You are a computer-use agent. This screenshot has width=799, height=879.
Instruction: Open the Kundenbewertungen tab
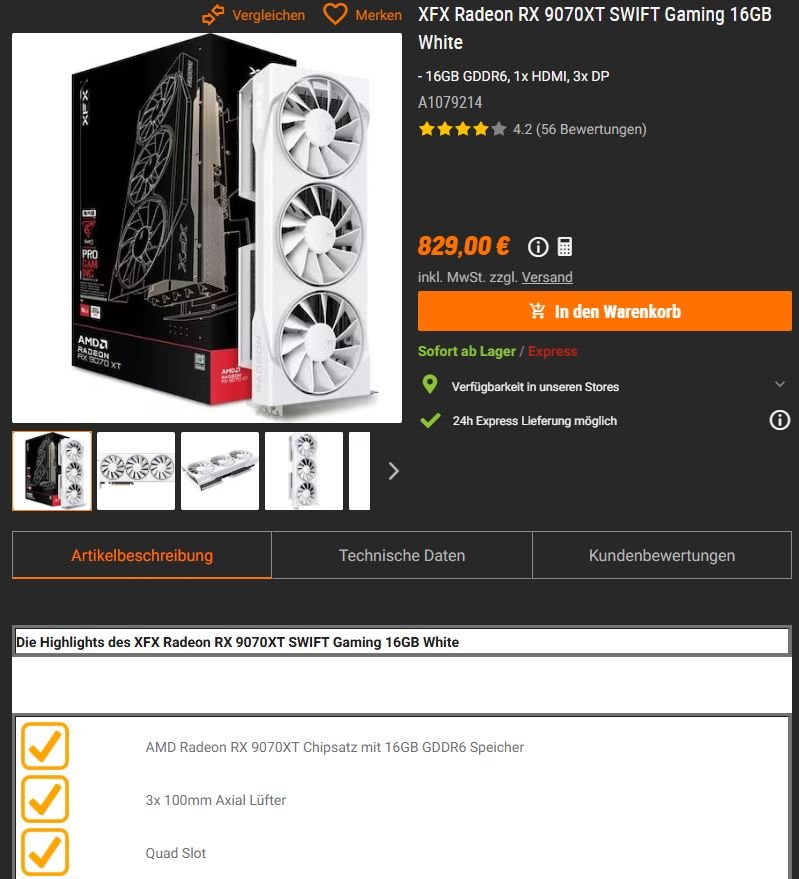tap(662, 555)
